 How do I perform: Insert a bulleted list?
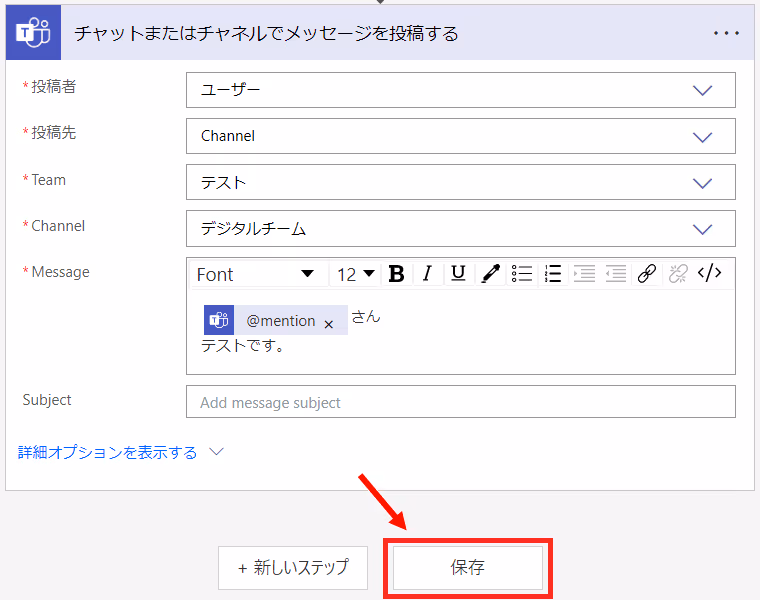click(x=522, y=274)
